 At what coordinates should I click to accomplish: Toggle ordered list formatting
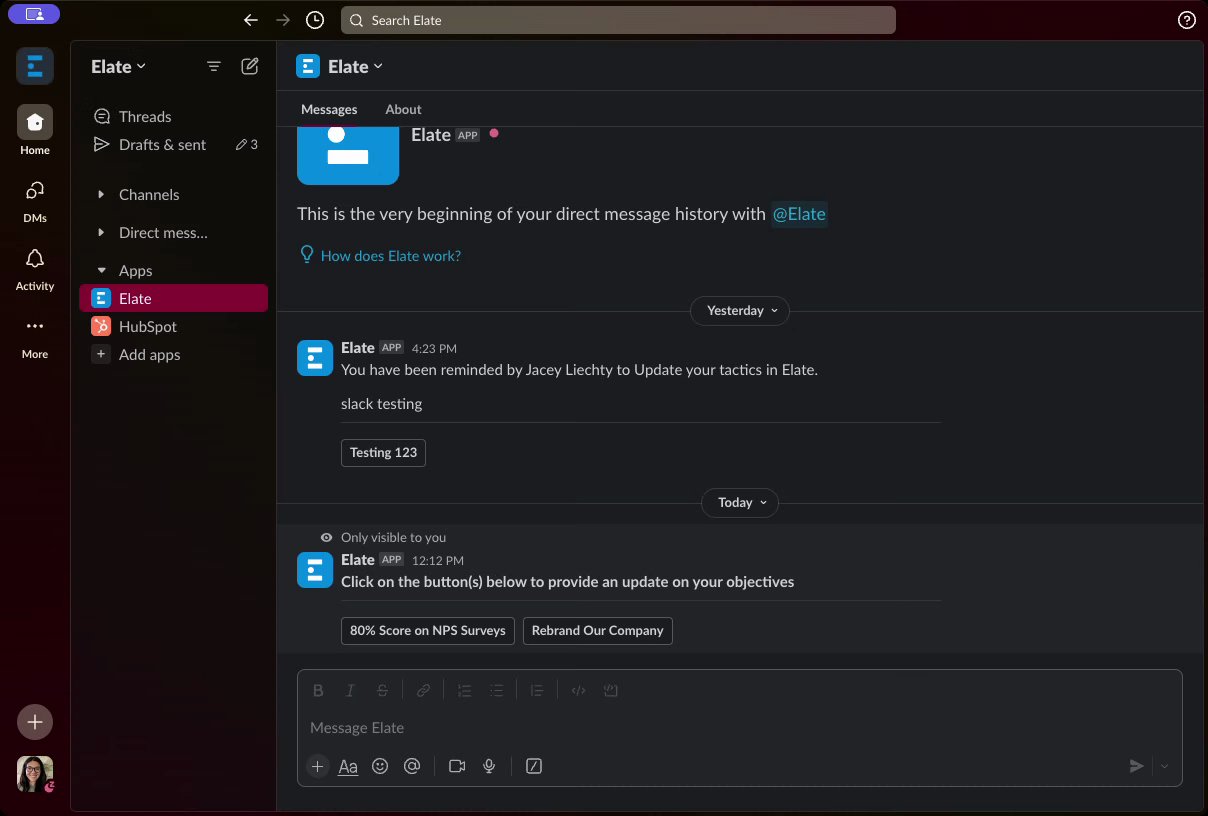pyautogui.click(x=464, y=690)
